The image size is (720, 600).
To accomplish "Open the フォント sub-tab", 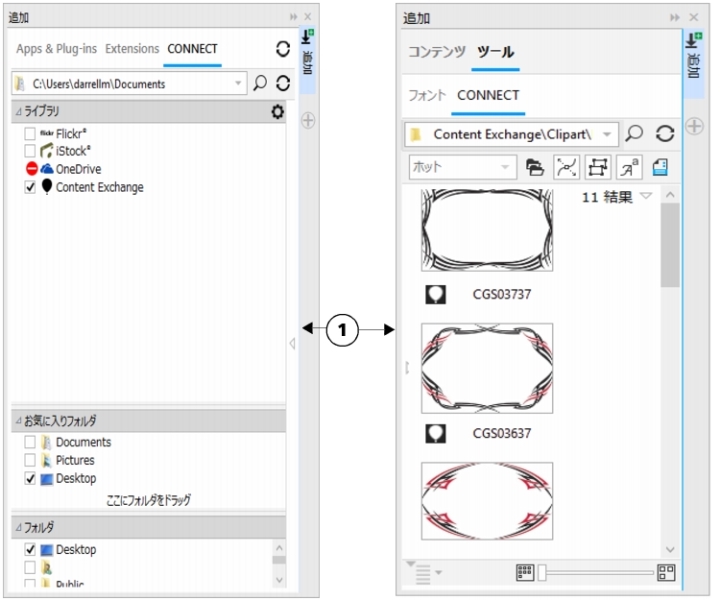I will 427,96.
